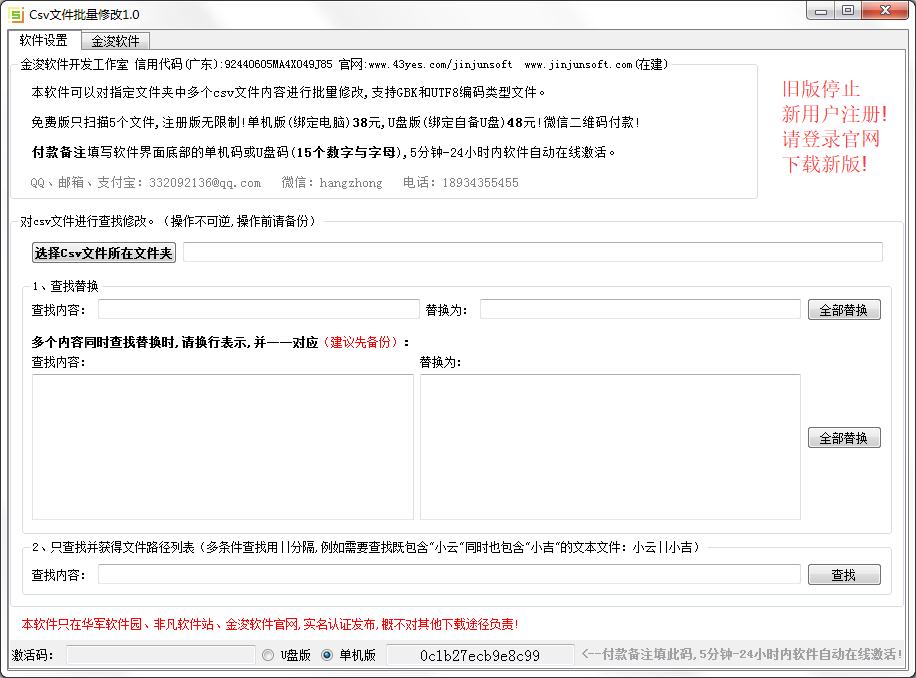Screen dimensions: 916x678
Task: Maximize the application window
Action: (848, 11)
